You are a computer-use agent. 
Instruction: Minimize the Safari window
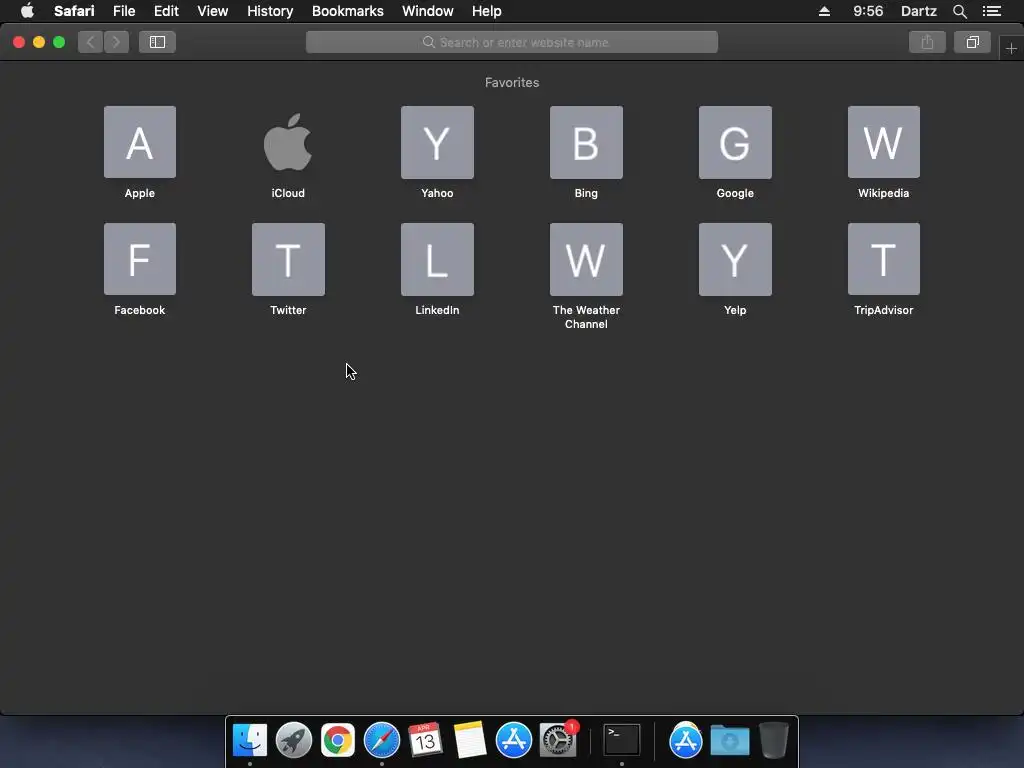[x=39, y=42]
